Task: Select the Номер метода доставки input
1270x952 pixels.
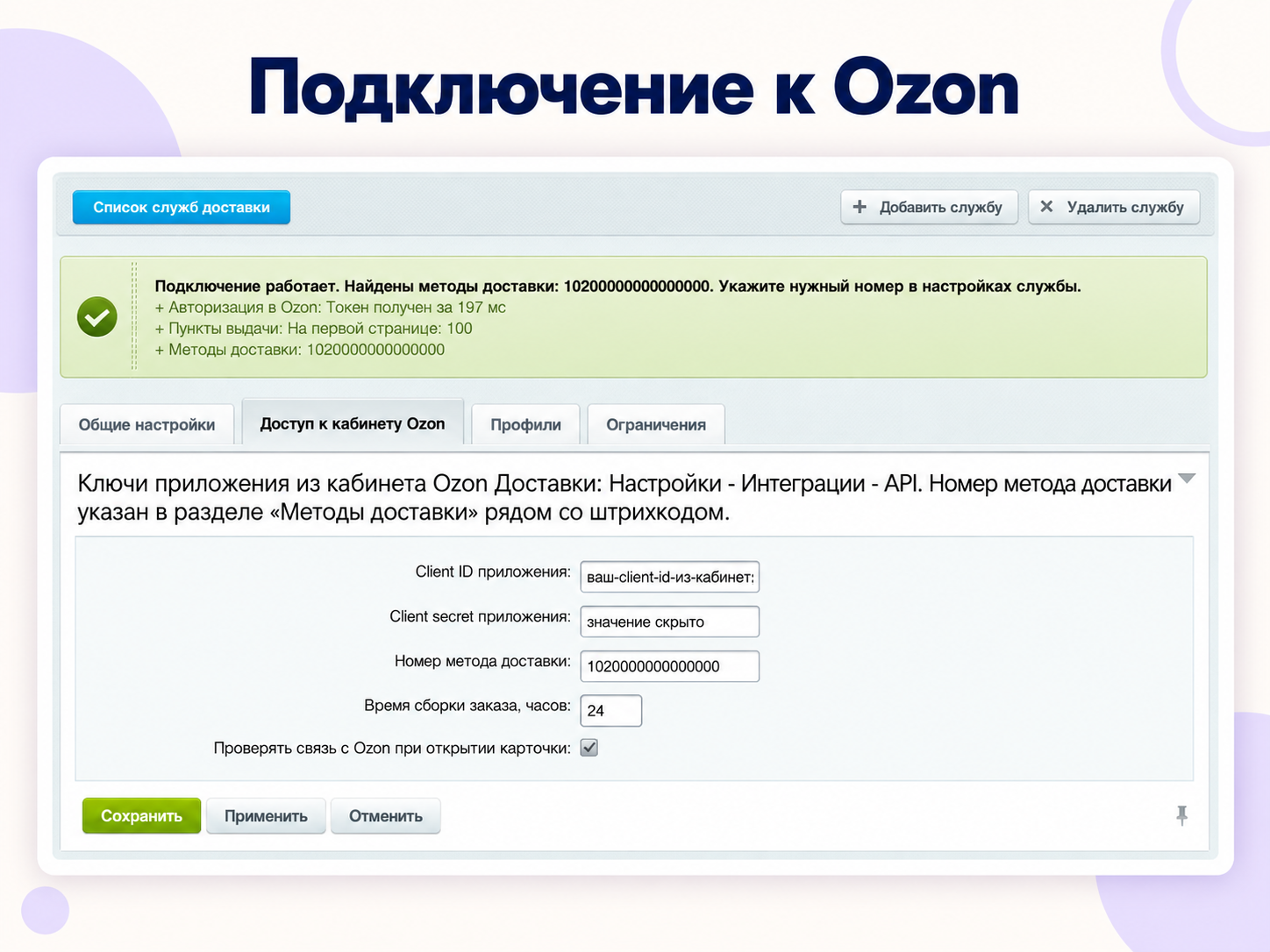Action: pyautogui.click(x=670, y=666)
